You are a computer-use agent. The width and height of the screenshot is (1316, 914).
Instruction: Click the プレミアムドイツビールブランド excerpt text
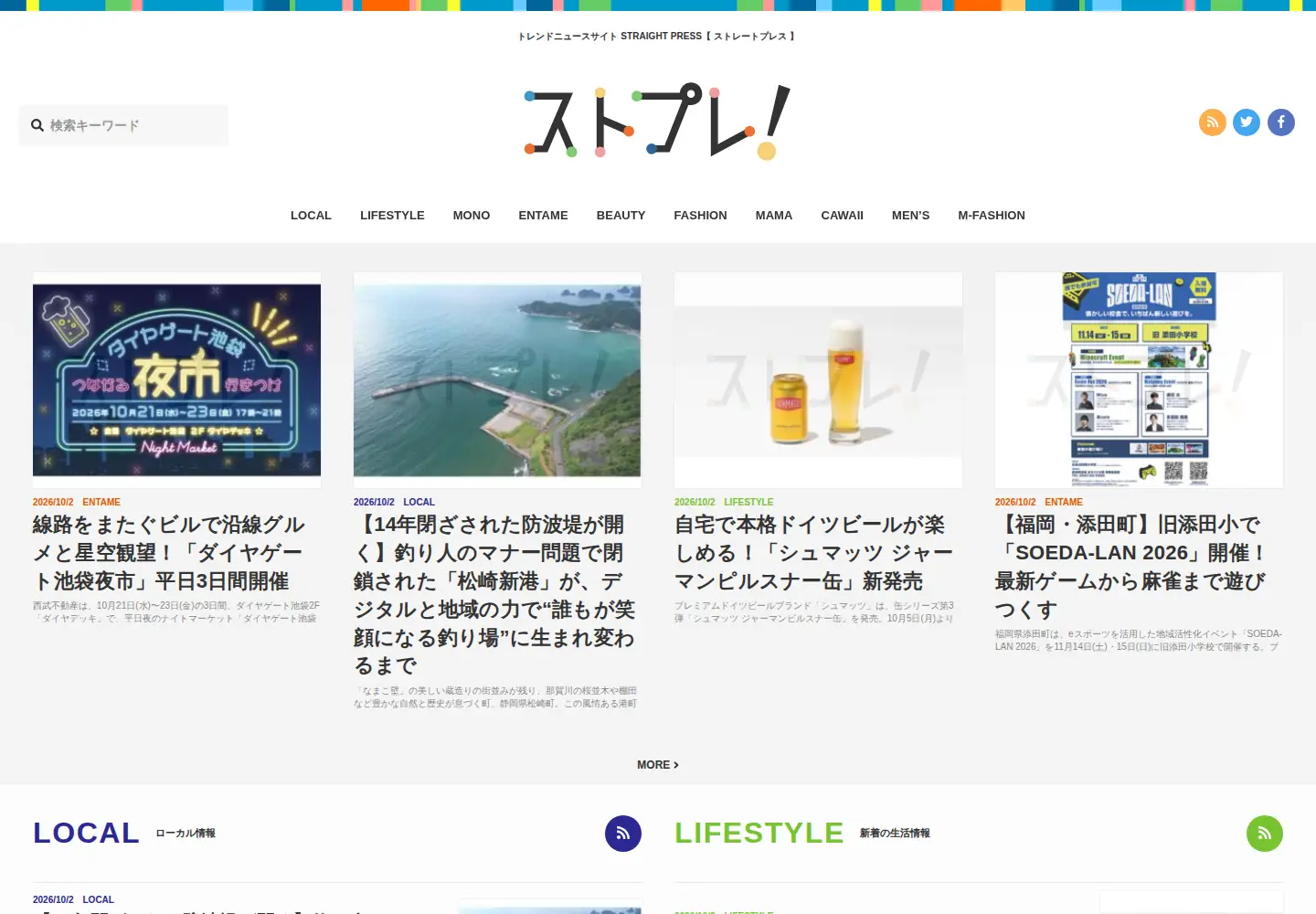[814, 612]
